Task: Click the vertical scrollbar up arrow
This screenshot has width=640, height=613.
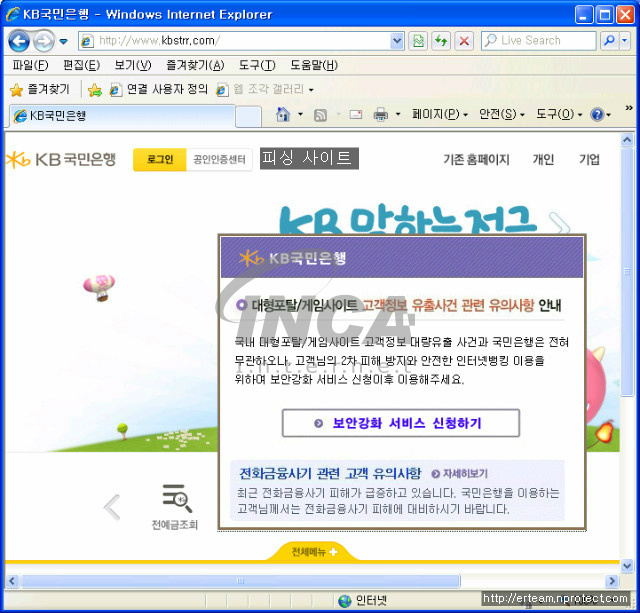Action: 627,140
